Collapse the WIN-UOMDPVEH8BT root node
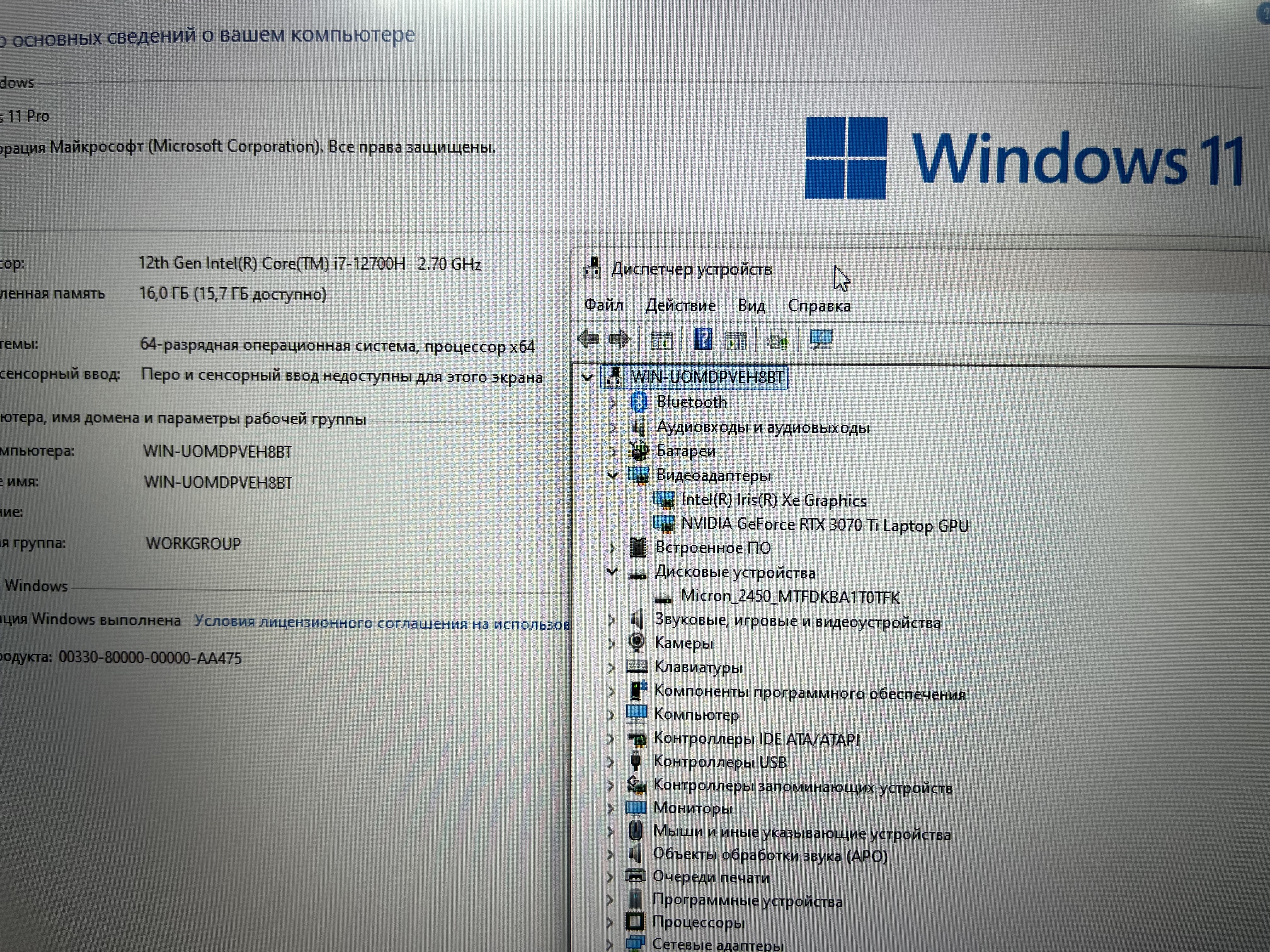The height and width of the screenshot is (952, 1270). click(x=587, y=377)
